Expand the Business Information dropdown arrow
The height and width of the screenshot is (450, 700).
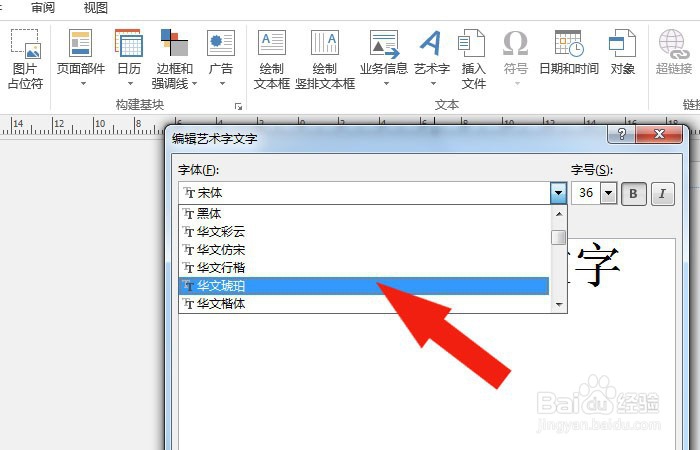coord(386,84)
